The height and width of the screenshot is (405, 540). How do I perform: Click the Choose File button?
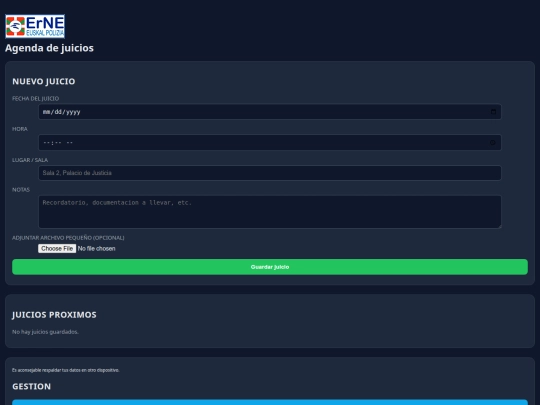click(x=57, y=248)
